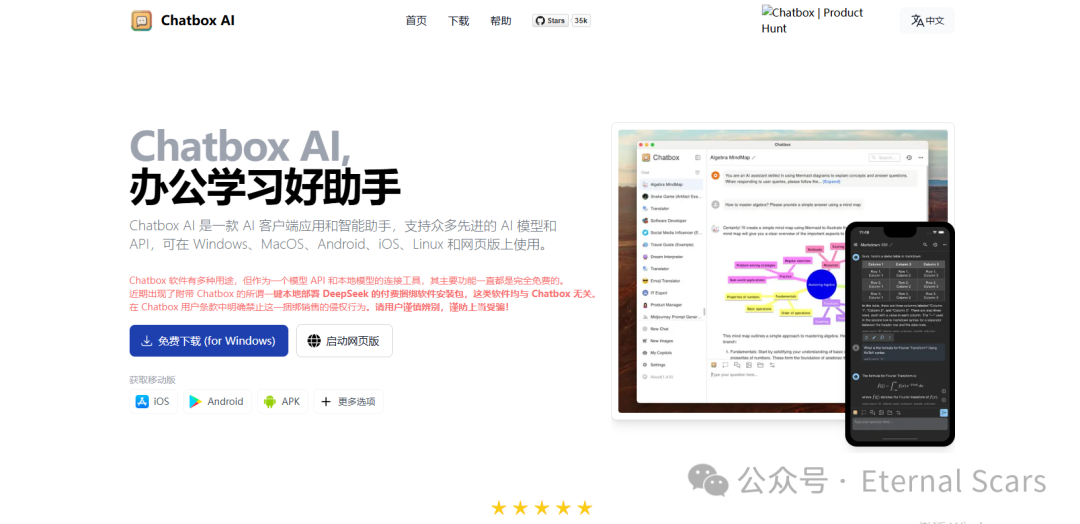This screenshot has width=1080, height=524.
Task: Click the Chatbox logo inside the app preview sidebar
Action: 646,158
